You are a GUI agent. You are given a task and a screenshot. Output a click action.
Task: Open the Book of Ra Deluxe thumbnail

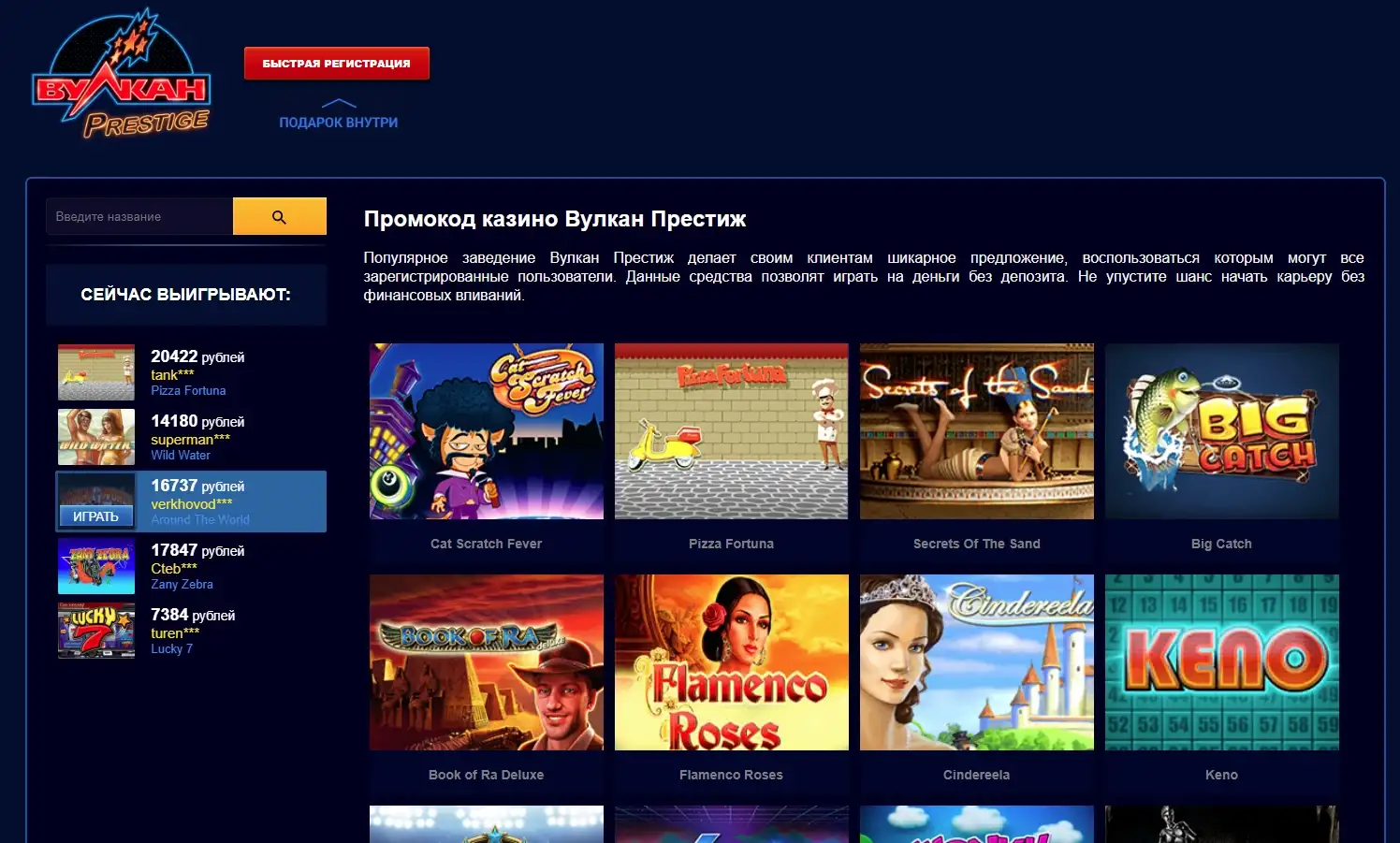click(x=486, y=662)
